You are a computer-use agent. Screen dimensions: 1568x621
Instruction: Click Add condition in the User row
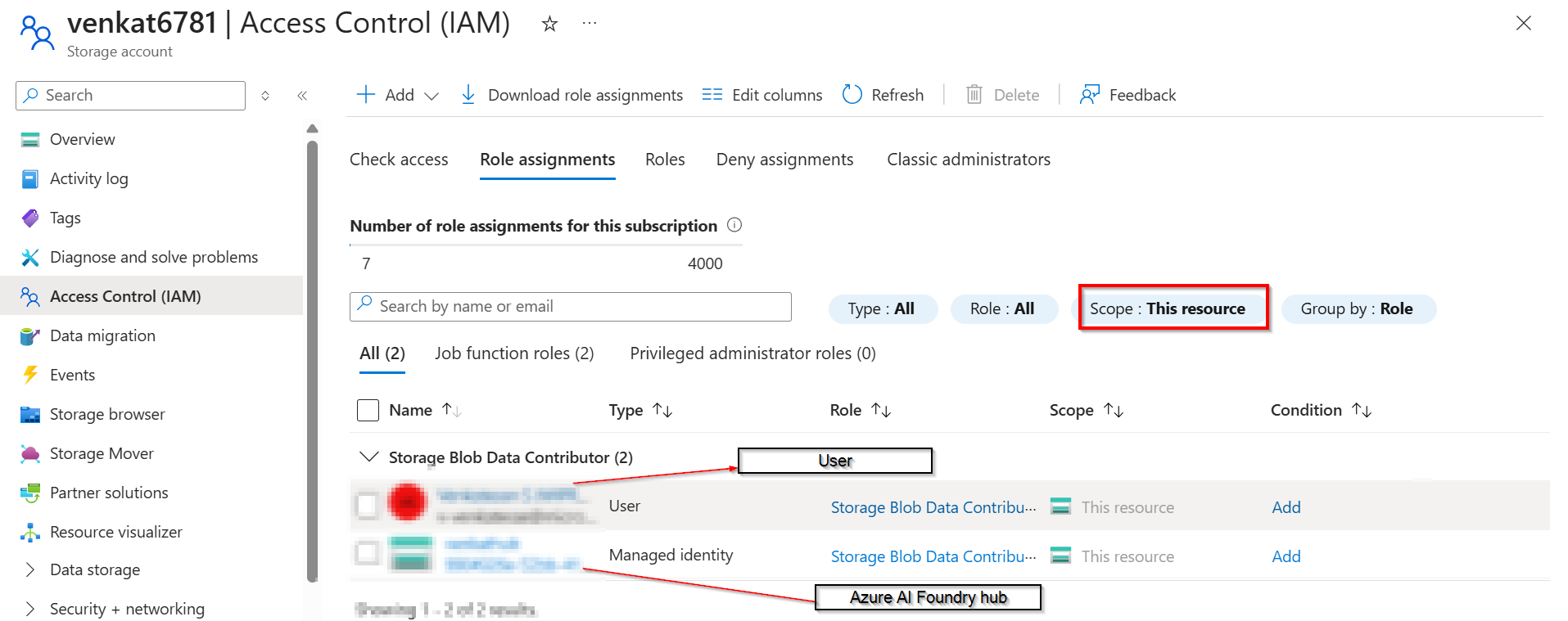[x=1286, y=507]
